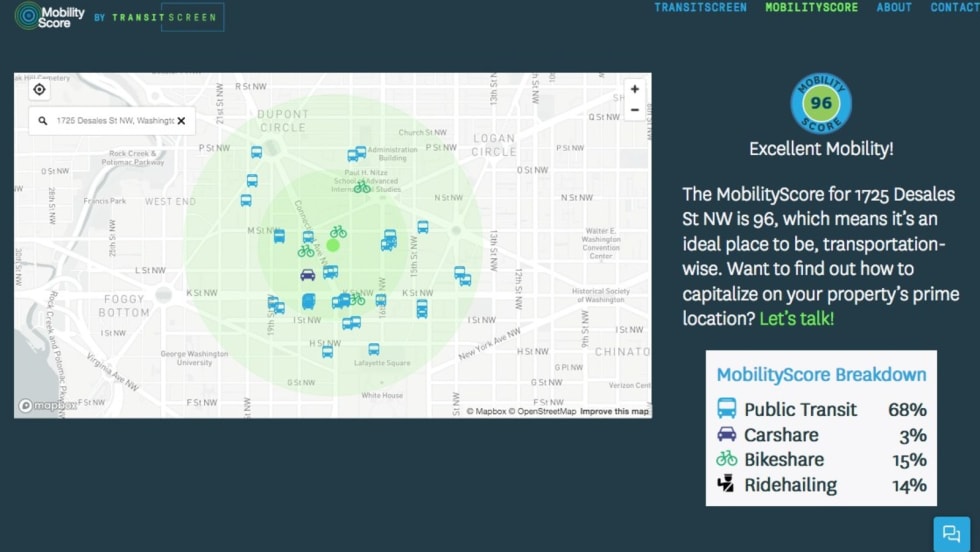Zoom out the map with minus button
Image resolution: width=980 pixels, height=552 pixels.
(x=634, y=110)
